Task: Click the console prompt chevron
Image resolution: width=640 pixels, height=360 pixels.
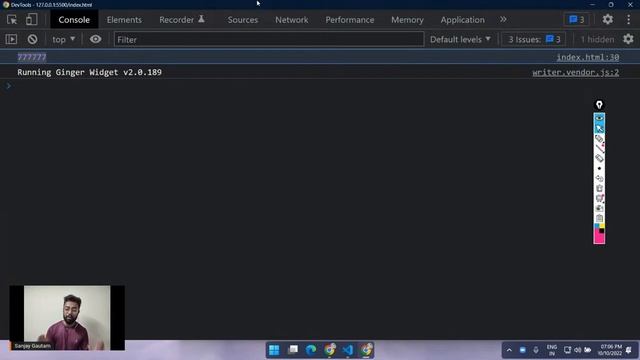Action: (x=9, y=85)
